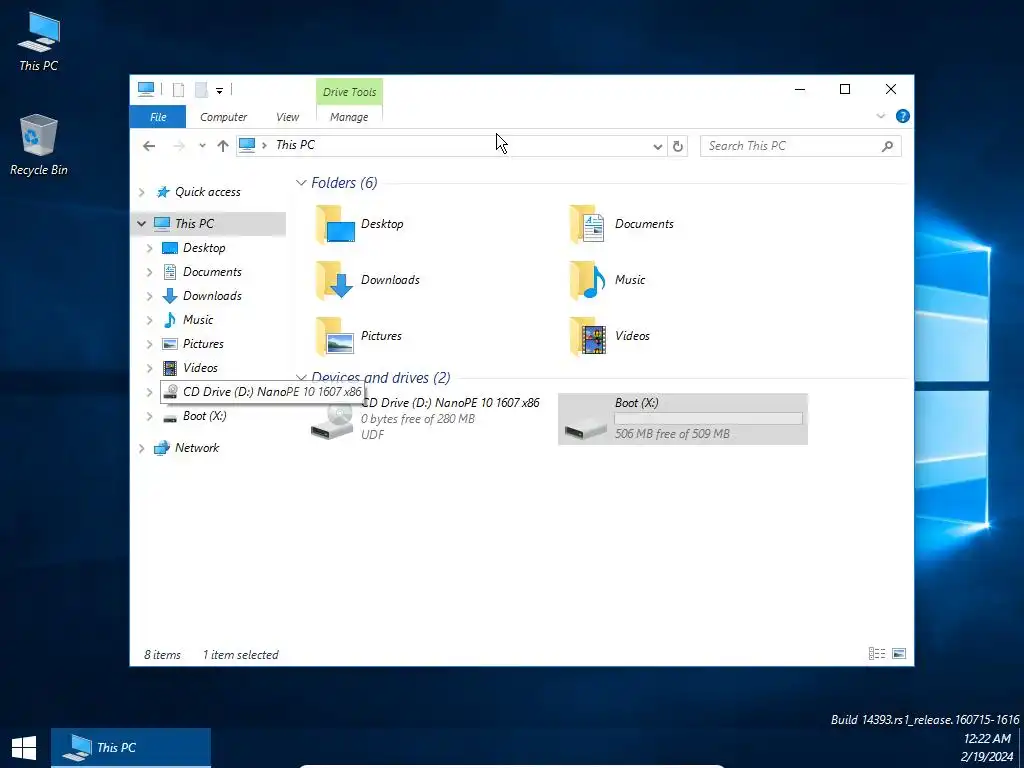Open Help with the blue question icon
Image resolution: width=1024 pixels, height=768 pixels.
tap(903, 116)
